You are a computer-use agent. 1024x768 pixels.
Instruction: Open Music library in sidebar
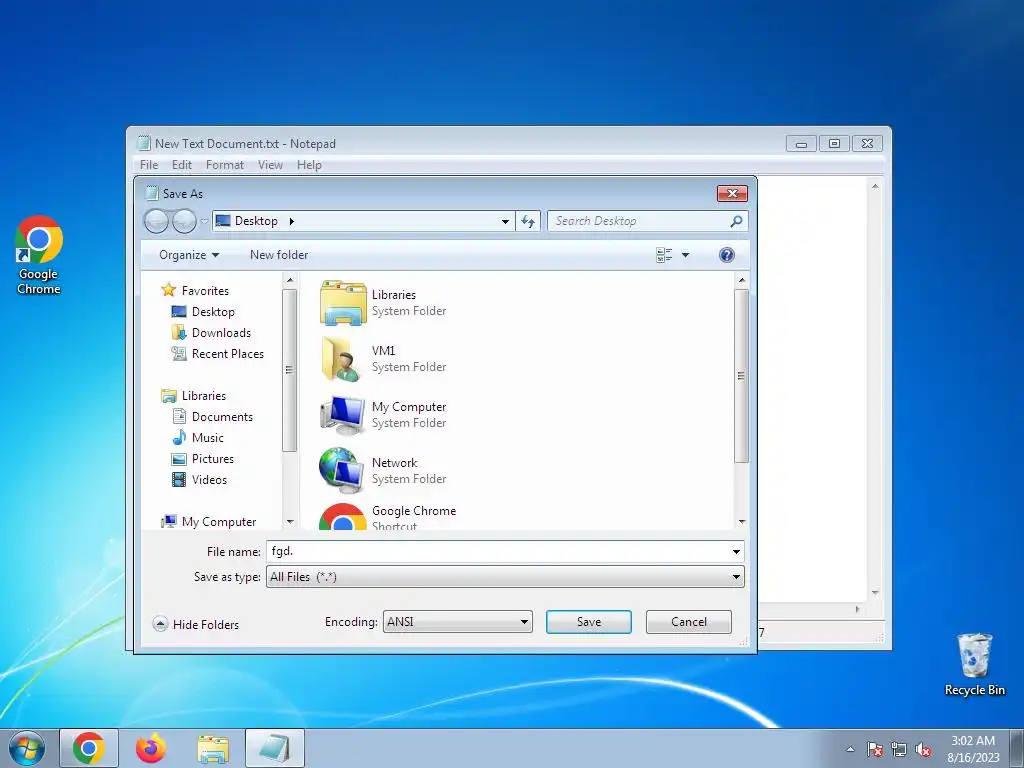pyautogui.click(x=207, y=438)
